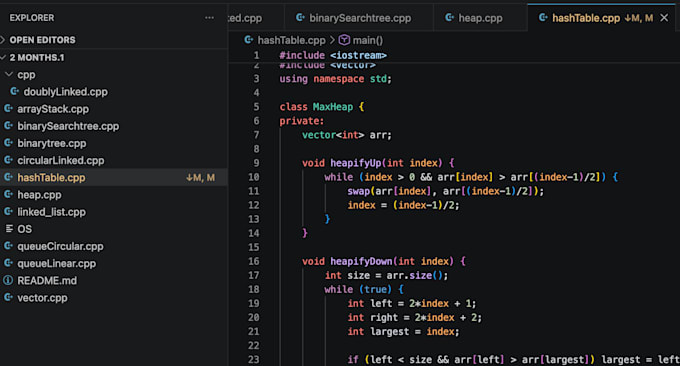The width and height of the screenshot is (680, 366).
Task: Close the hashTable.cpp tab
Action: (664, 18)
